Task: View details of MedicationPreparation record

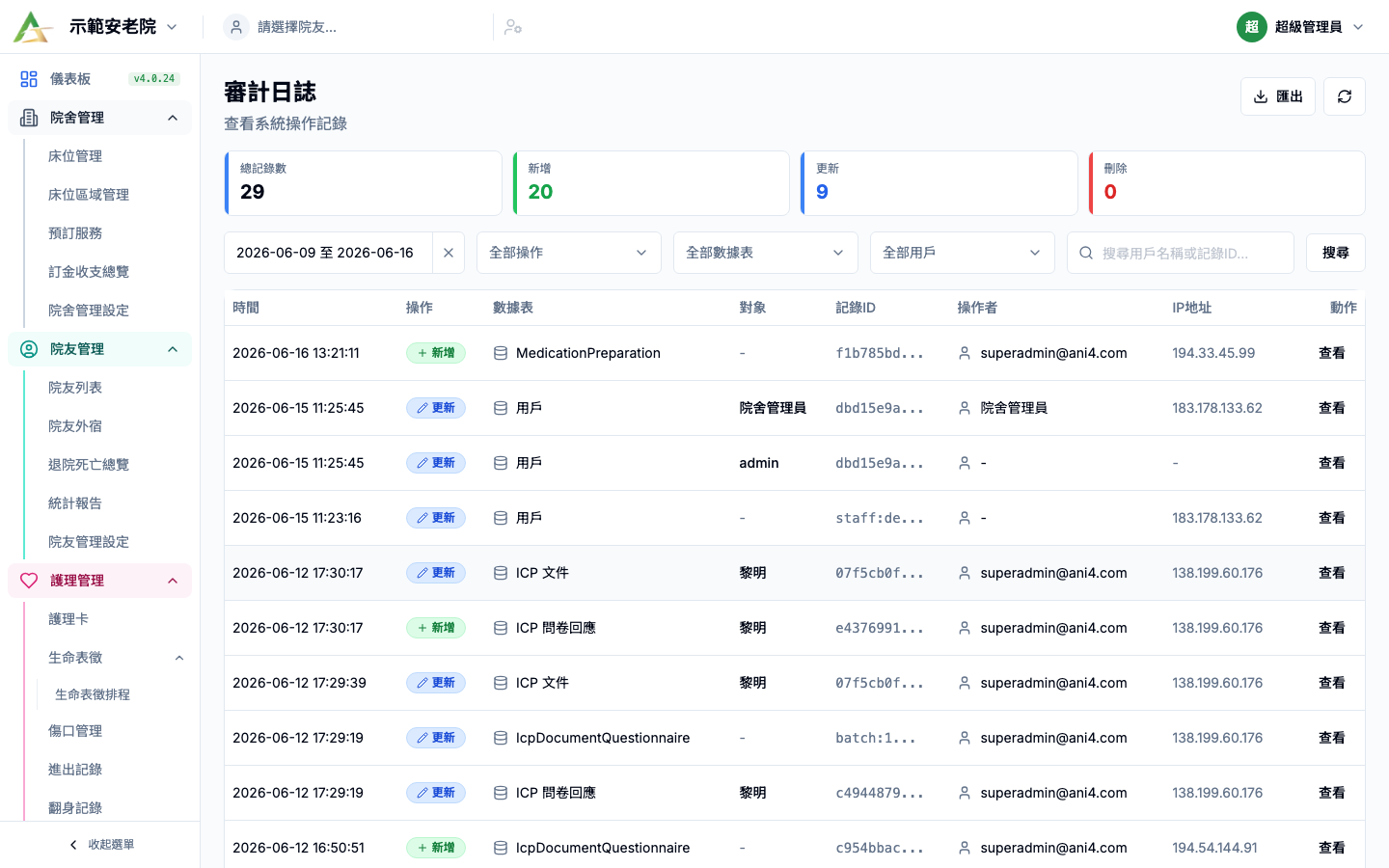Action: coord(1332,353)
